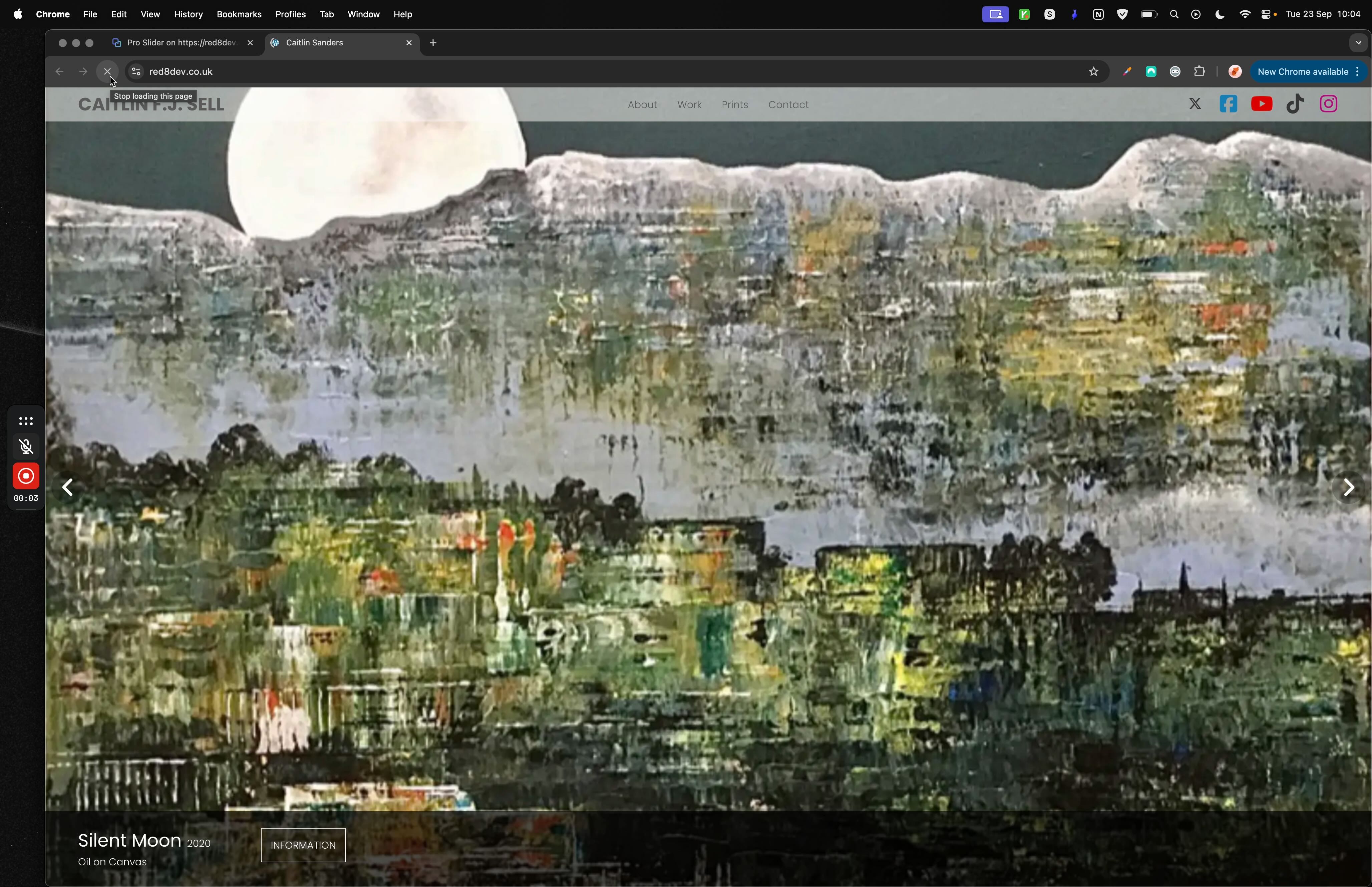Switch to the Pro Slider tab
Viewport: 1372px width, 887px height.
pos(182,43)
